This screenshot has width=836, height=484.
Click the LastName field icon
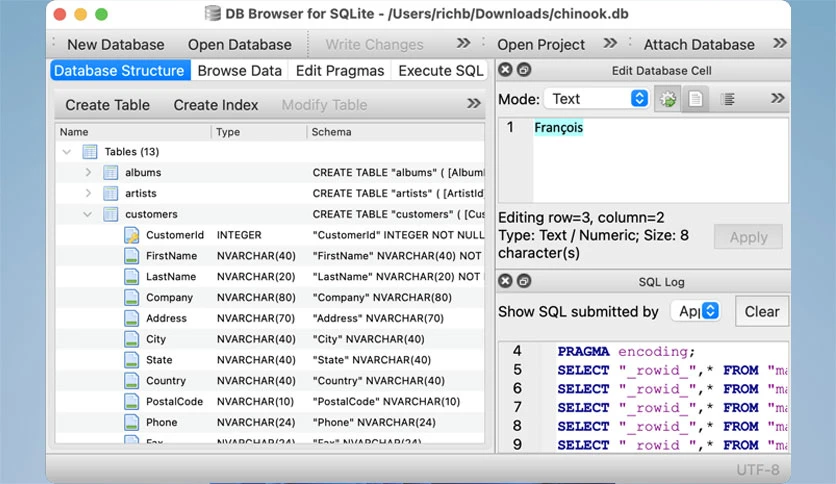tap(131, 277)
